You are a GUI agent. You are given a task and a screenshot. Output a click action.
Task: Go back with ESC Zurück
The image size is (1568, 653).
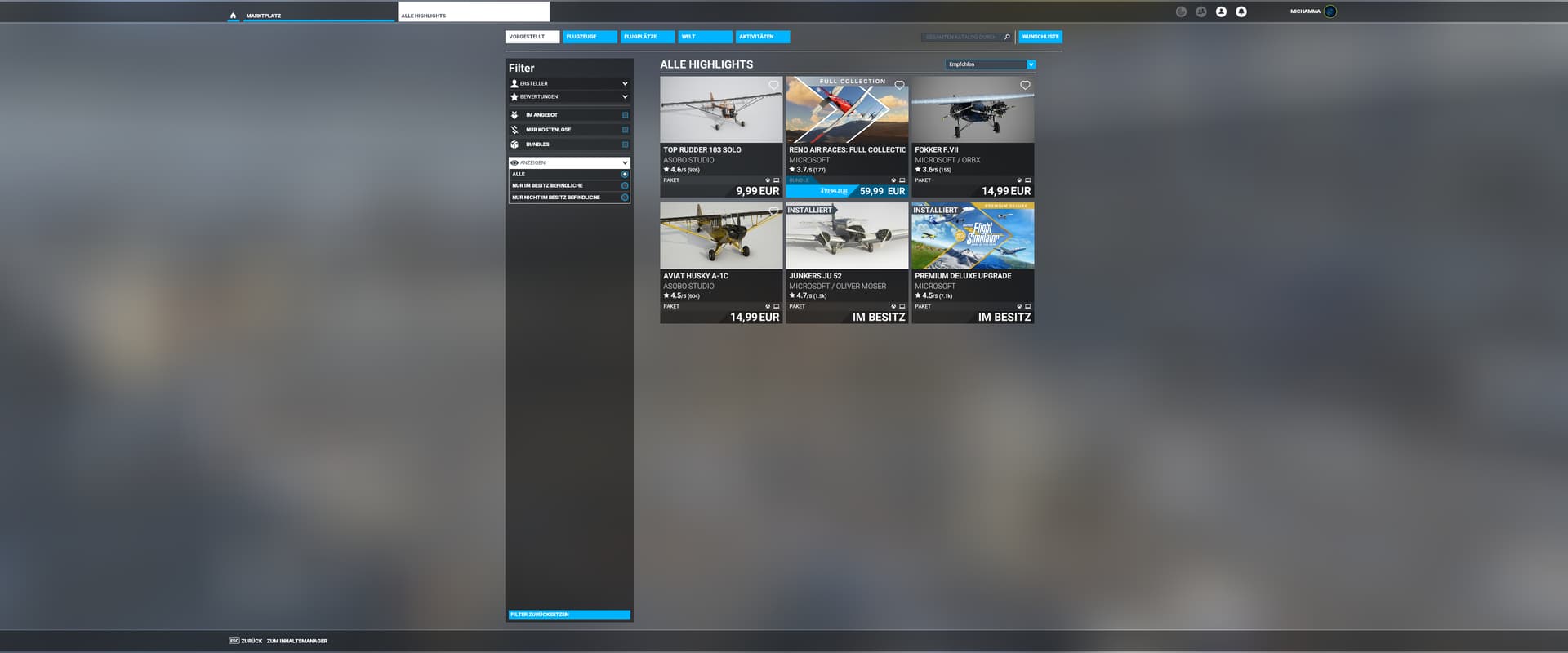pos(246,641)
